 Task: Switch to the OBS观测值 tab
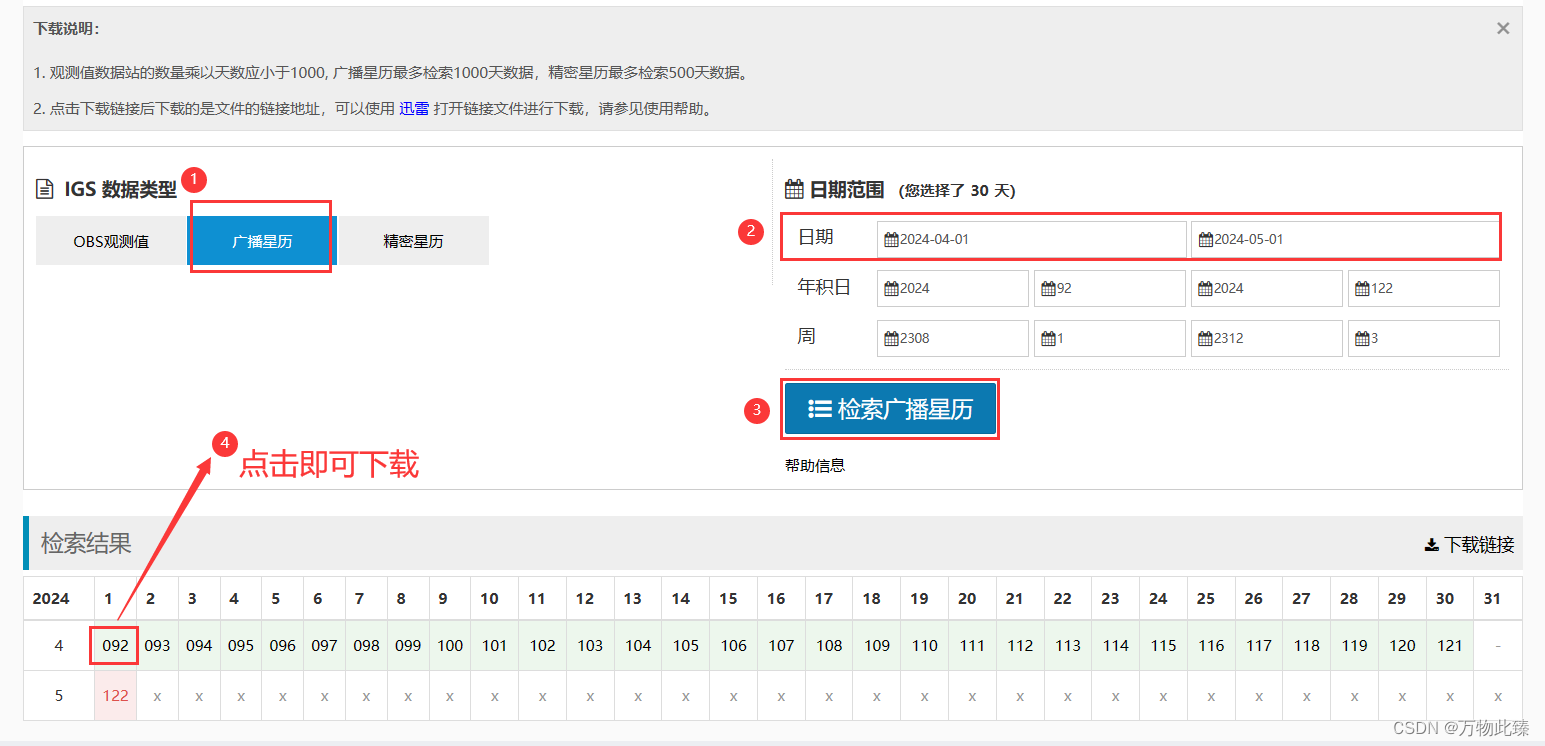pyautogui.click(x=111, y=240)
